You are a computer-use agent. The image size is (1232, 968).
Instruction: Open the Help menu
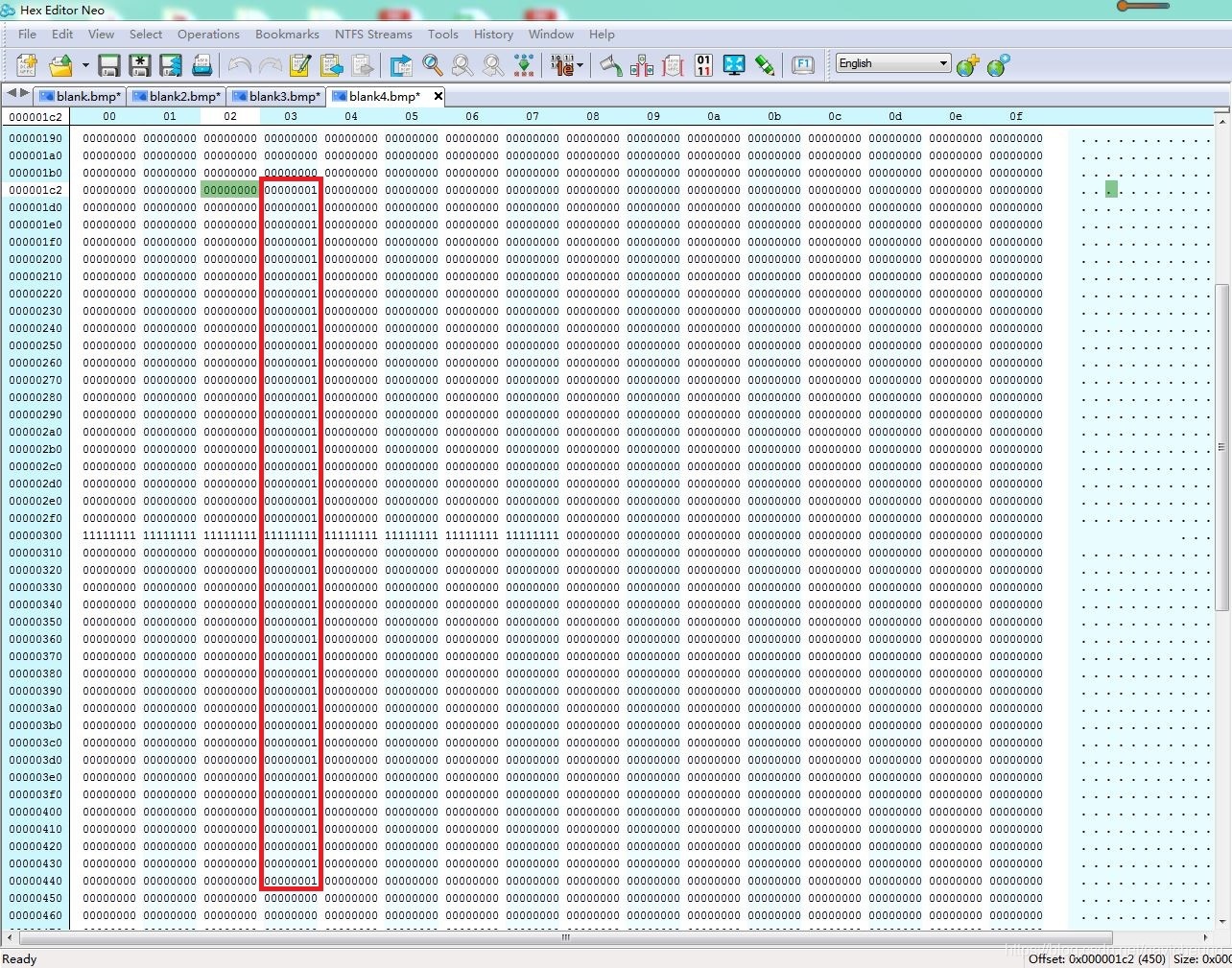point(602,34)
